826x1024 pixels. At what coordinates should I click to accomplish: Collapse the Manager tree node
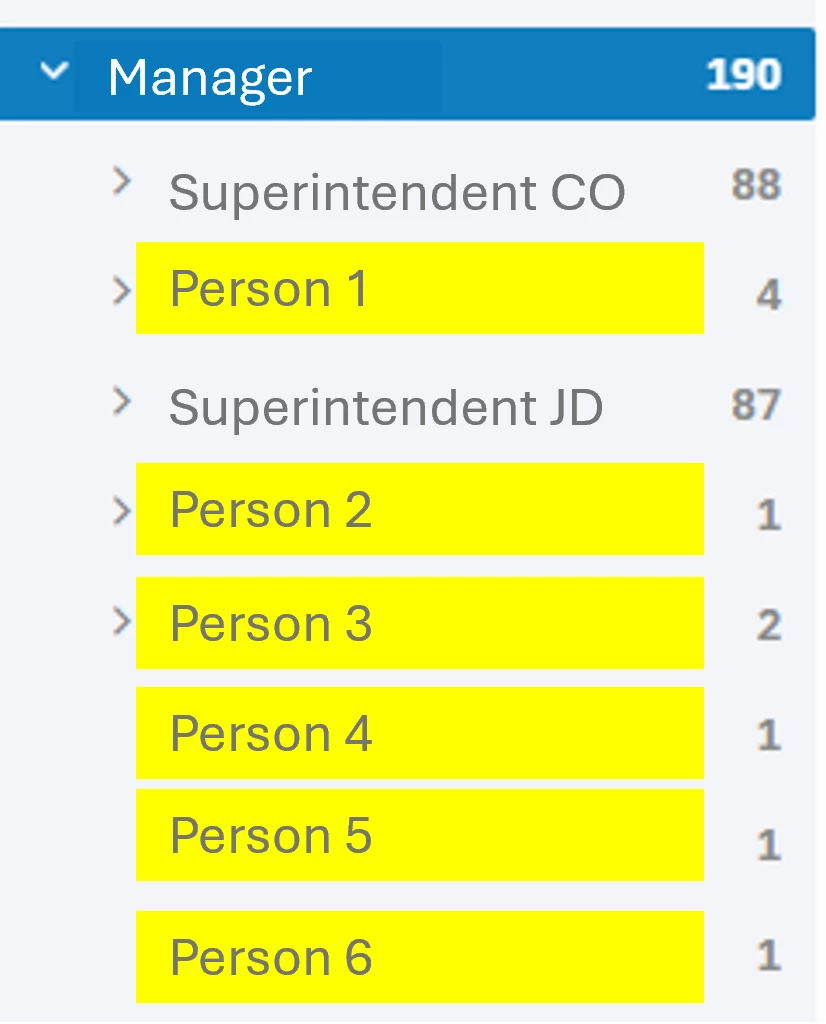[54, 71]
